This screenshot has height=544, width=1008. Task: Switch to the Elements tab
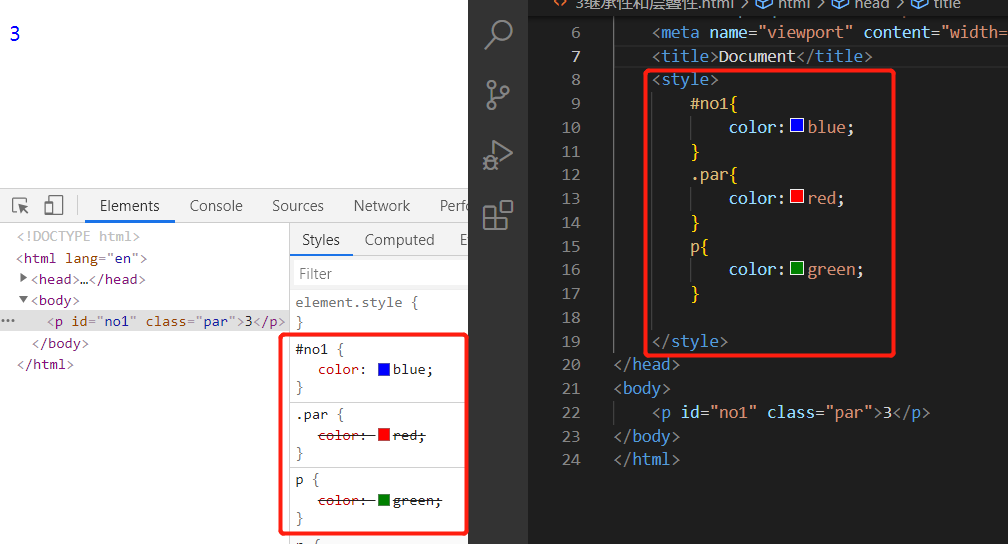pyautogui.click(x=129, y=206)
